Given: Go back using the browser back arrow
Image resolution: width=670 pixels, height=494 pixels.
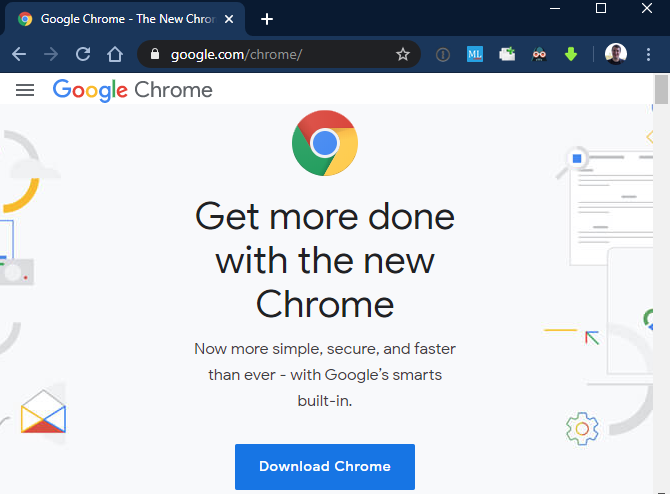Looking at the screenshot, I should click(19, 54).
